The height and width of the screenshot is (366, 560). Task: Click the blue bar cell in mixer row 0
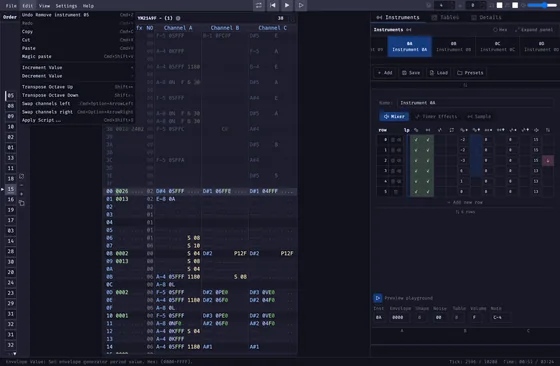tap(476, 140)
